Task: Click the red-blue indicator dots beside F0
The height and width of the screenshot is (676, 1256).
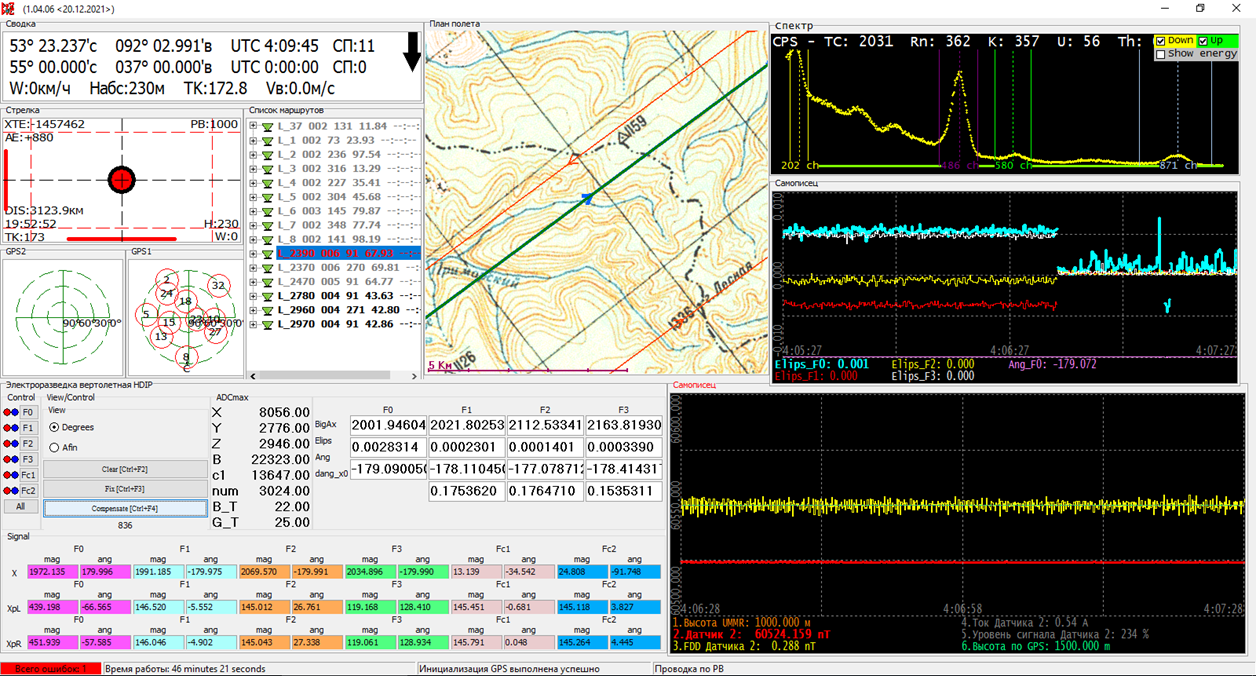Action: pos(11,412)
